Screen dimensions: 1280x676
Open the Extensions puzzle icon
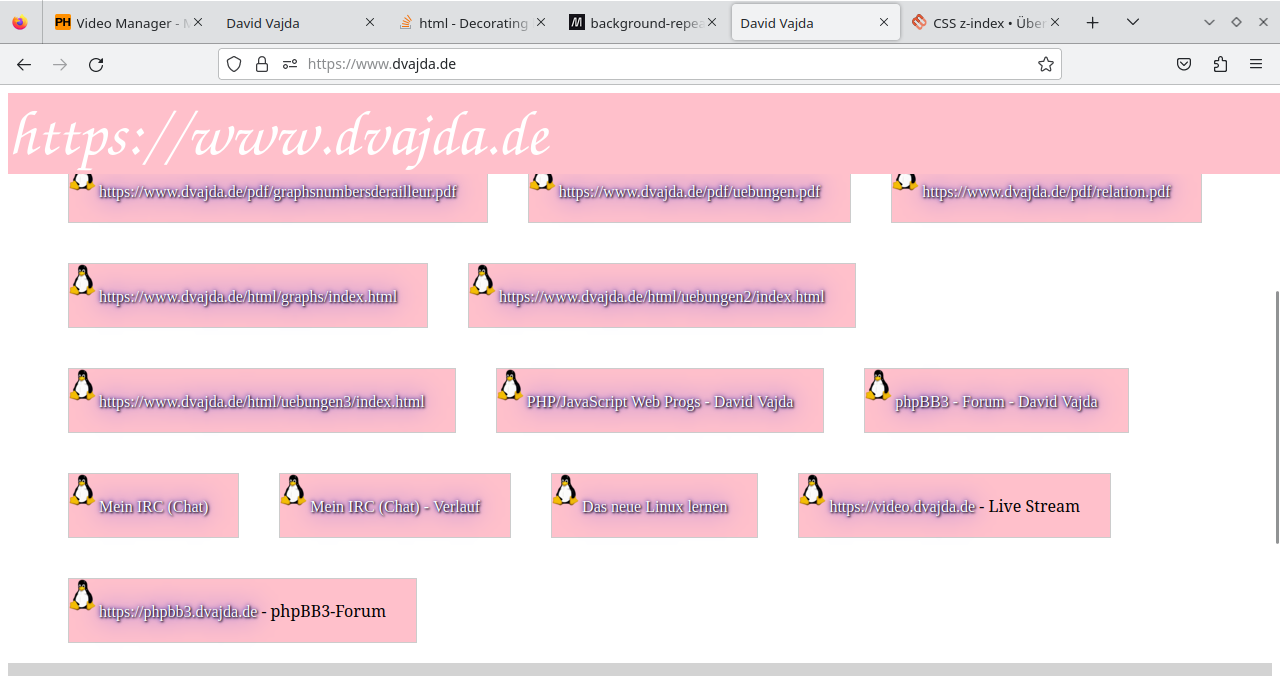coord(1220,64)
